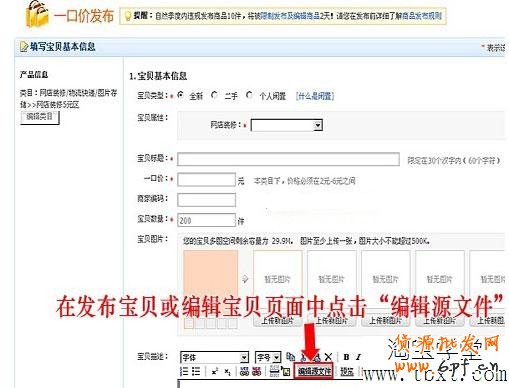Insert a numbered list

pyautogui.click(x=184, y=371)
